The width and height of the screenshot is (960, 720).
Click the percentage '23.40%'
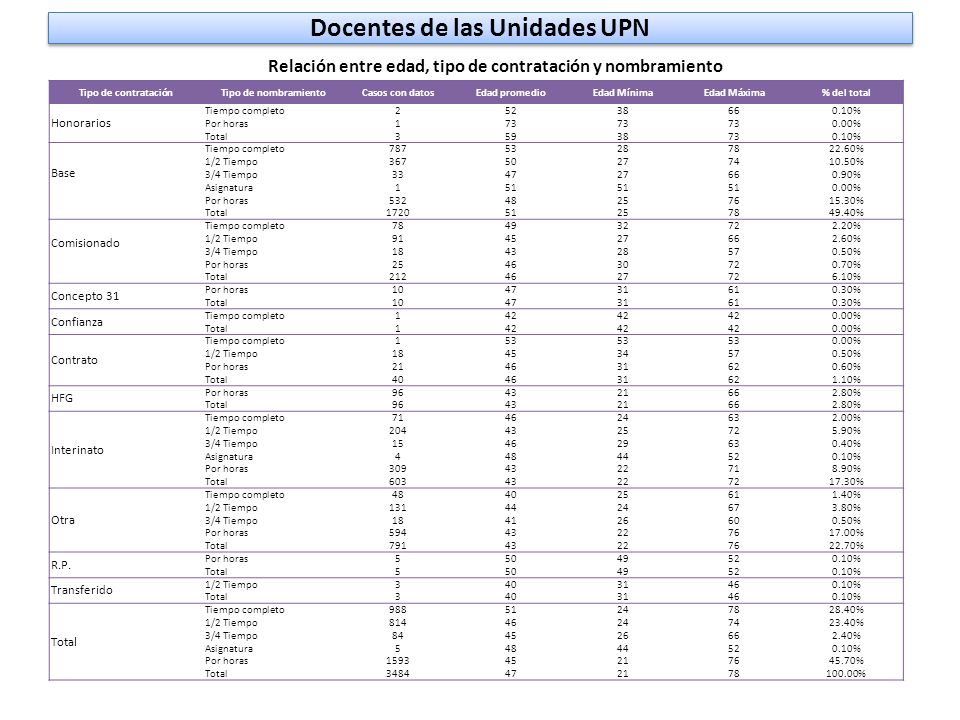click(846, 623)
